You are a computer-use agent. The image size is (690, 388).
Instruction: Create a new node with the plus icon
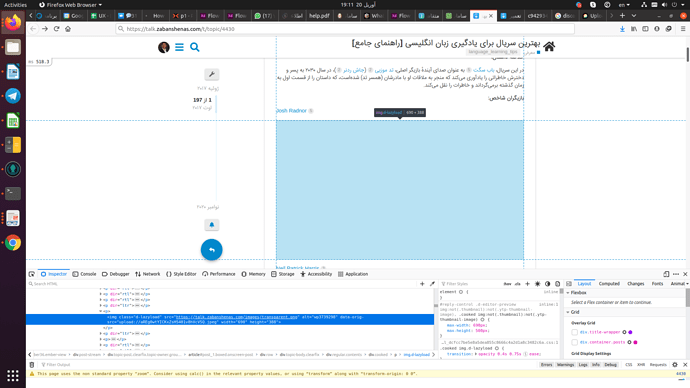tap(422, 284)
